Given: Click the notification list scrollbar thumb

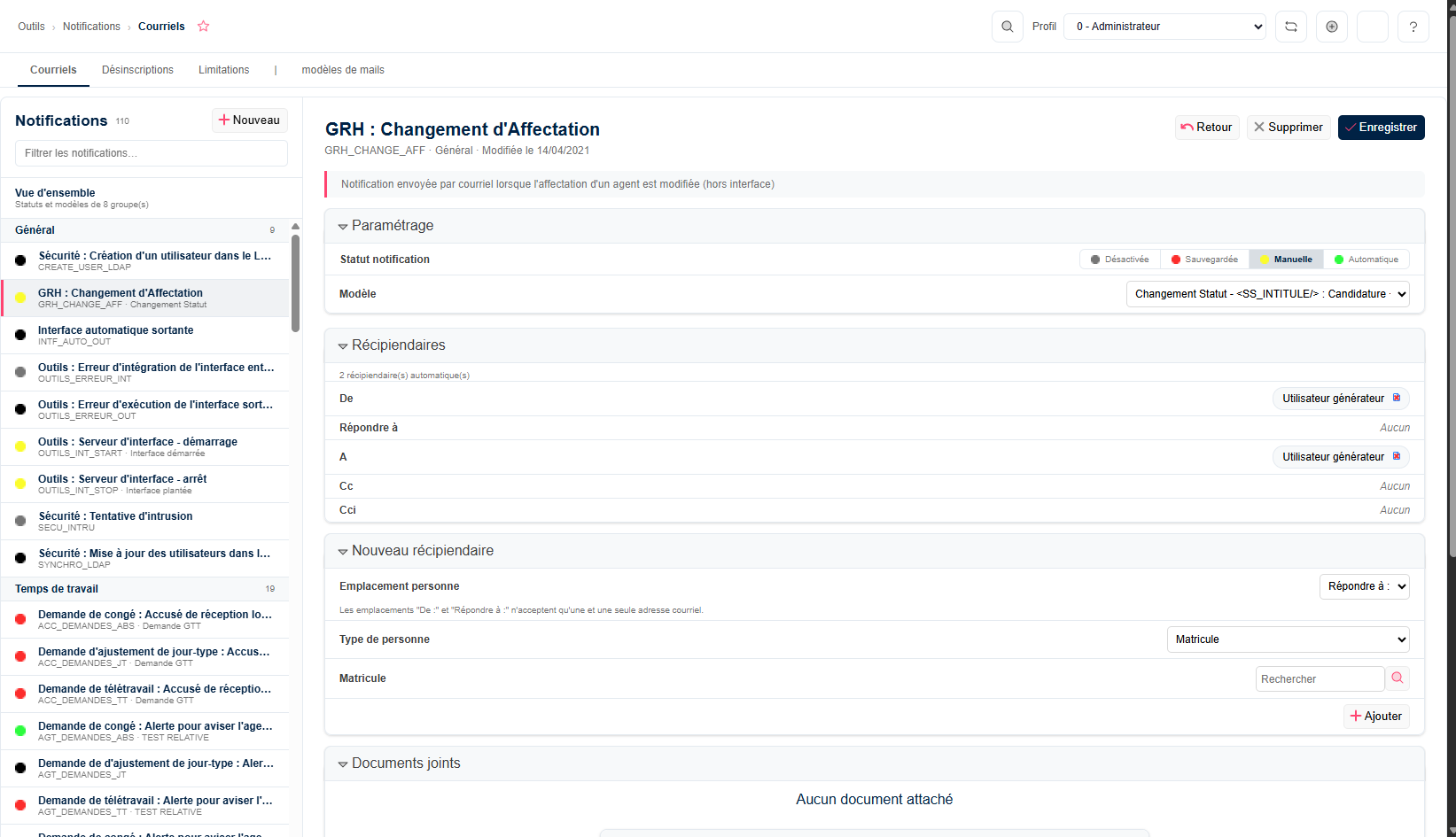Looking at the screenshot, I should [295, 283].
